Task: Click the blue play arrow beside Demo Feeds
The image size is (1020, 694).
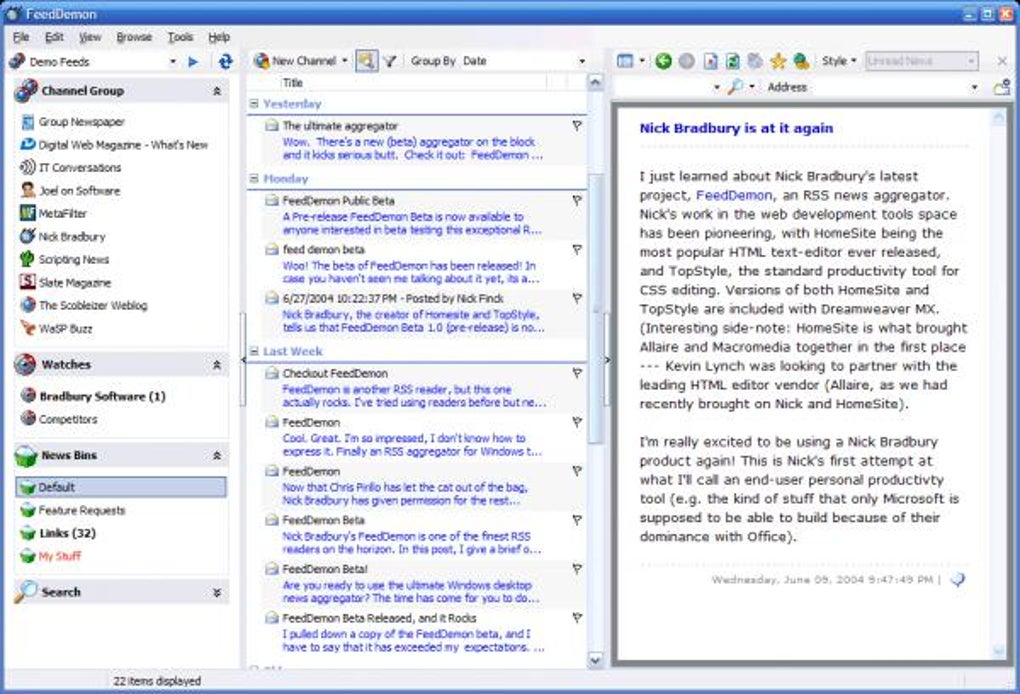Action: click(x=193, y=62)
